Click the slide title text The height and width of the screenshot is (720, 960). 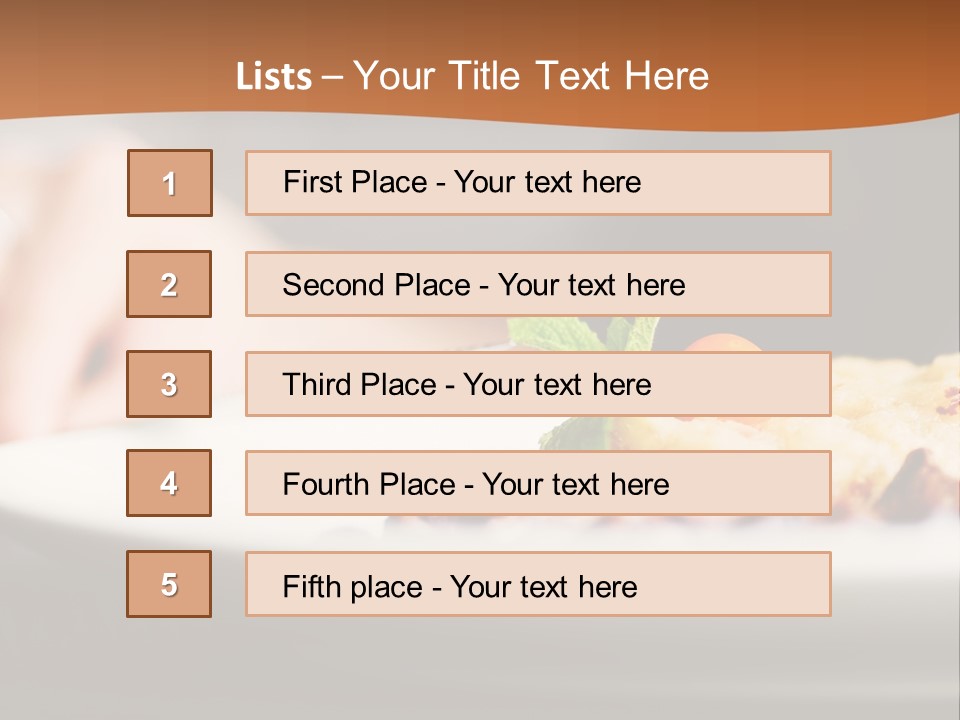pos(472,76)
